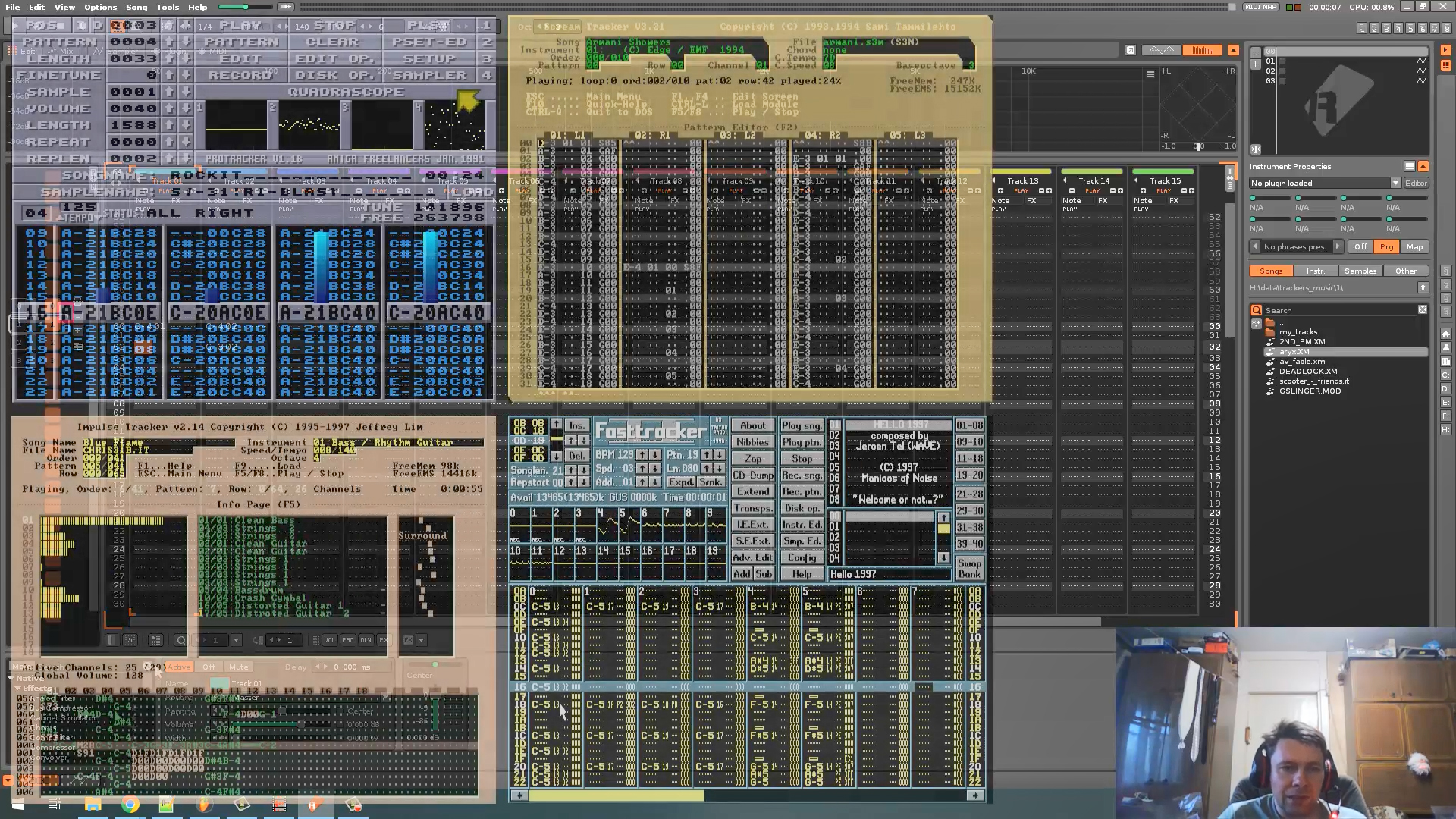Open Google Chrome from the taskbar
Screen dimensions: 1456x819
coord(130,805)
